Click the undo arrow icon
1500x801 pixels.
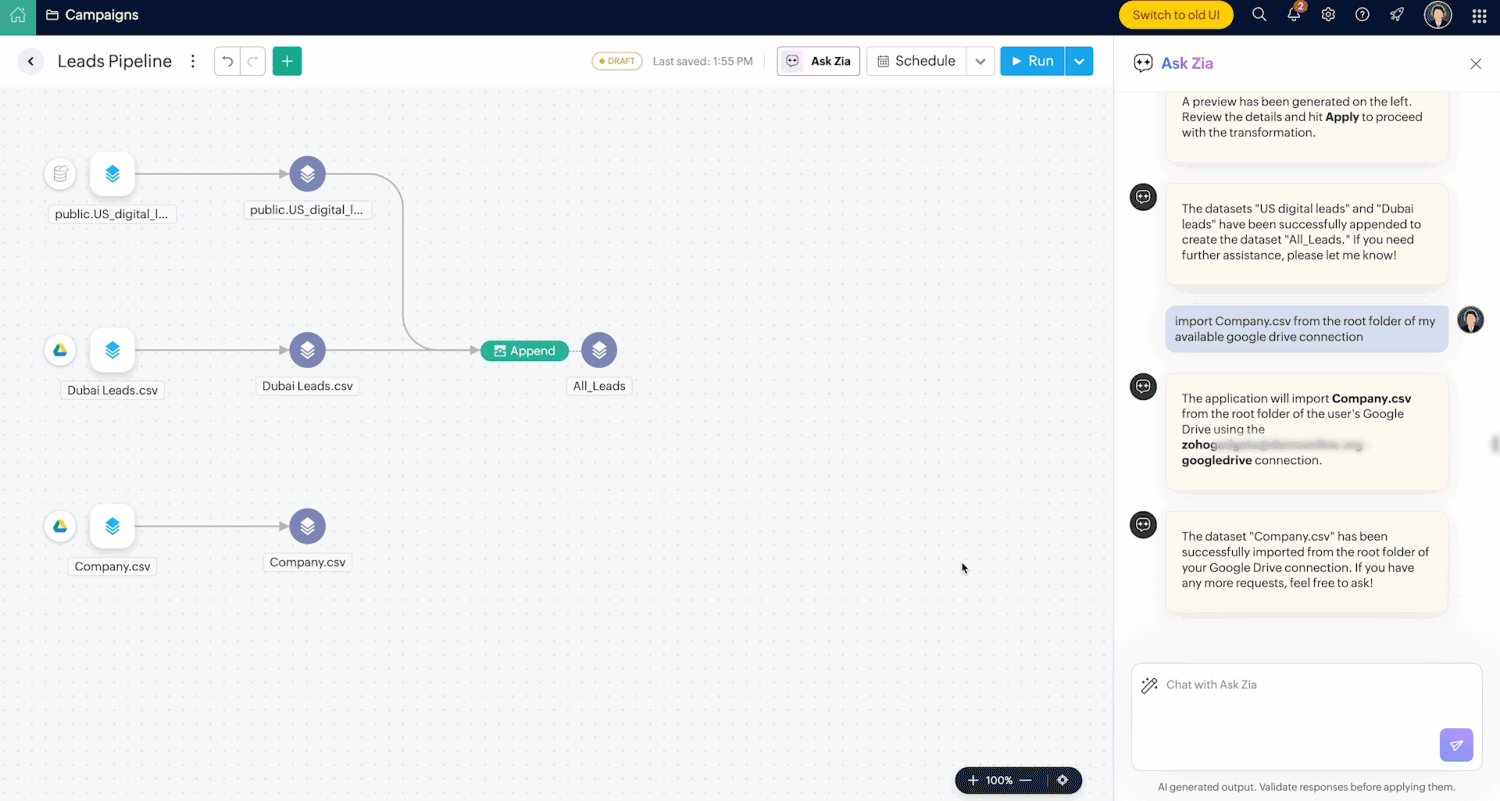coord(228,61)
